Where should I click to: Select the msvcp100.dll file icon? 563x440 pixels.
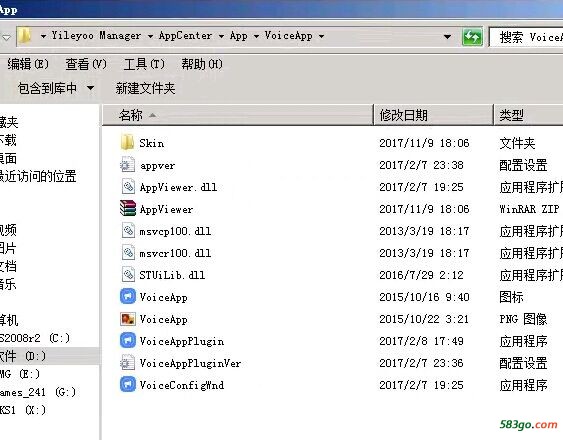tap(127, 231)
